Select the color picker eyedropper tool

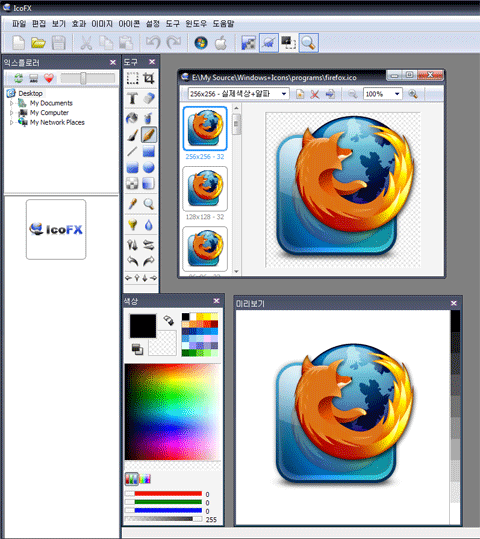(x=132, y=204)
